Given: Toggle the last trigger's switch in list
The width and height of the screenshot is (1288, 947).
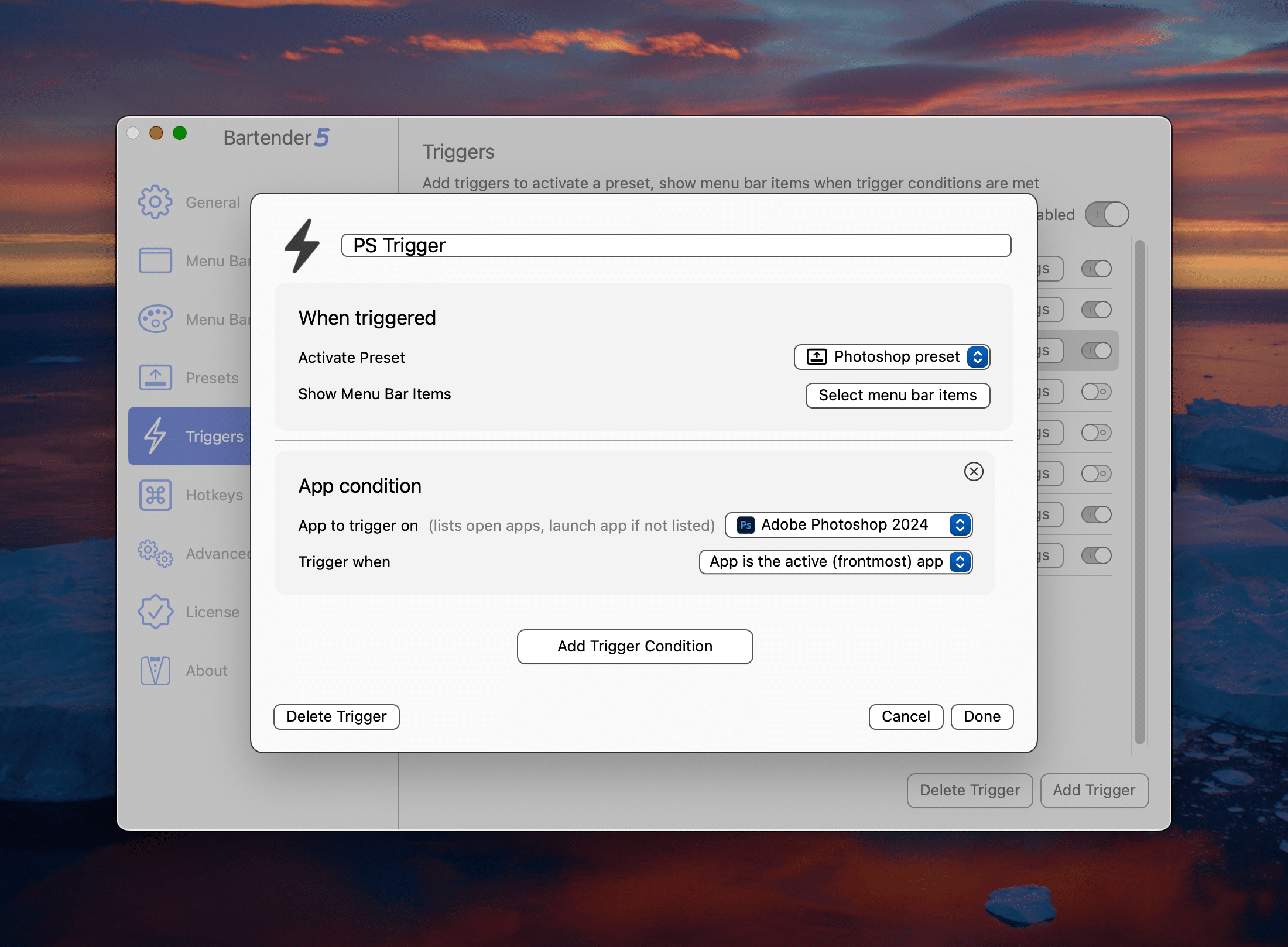Looking at the screenshot, I should pos(1096,555).
